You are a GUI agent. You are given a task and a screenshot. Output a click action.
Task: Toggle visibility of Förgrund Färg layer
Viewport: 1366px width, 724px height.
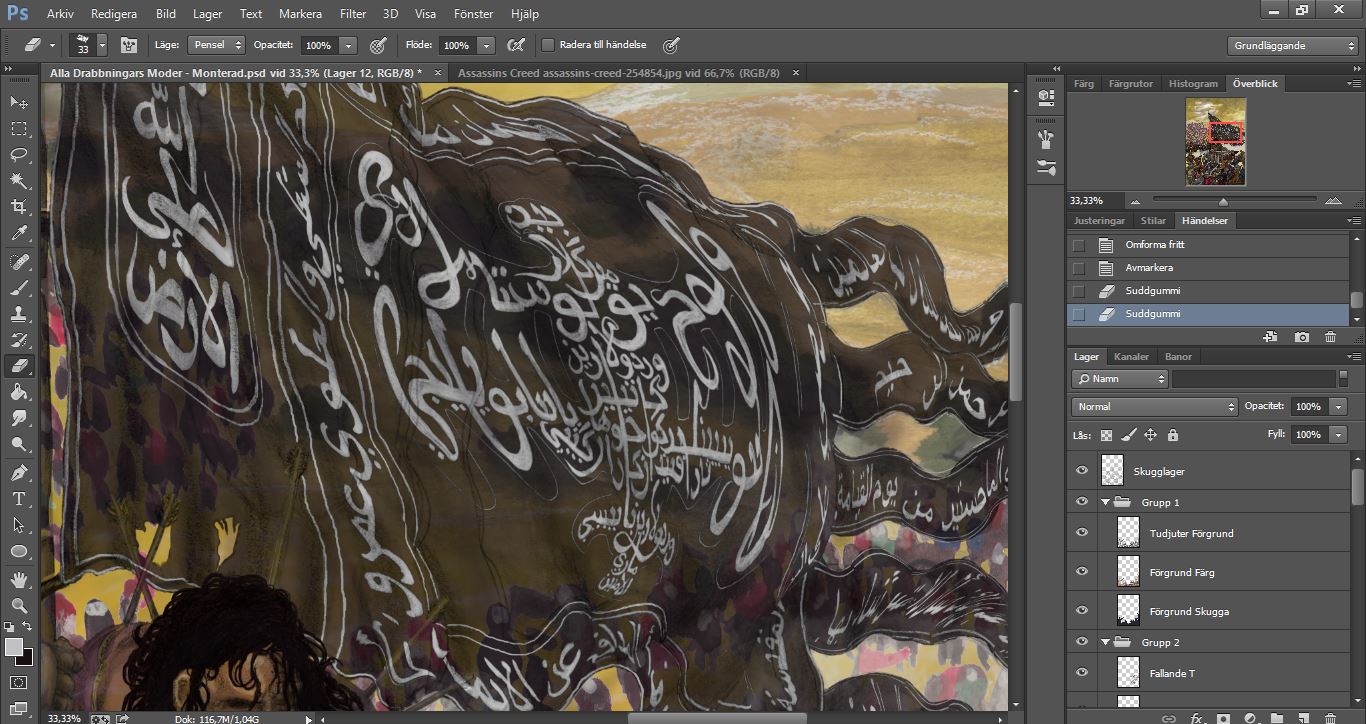1081,571
